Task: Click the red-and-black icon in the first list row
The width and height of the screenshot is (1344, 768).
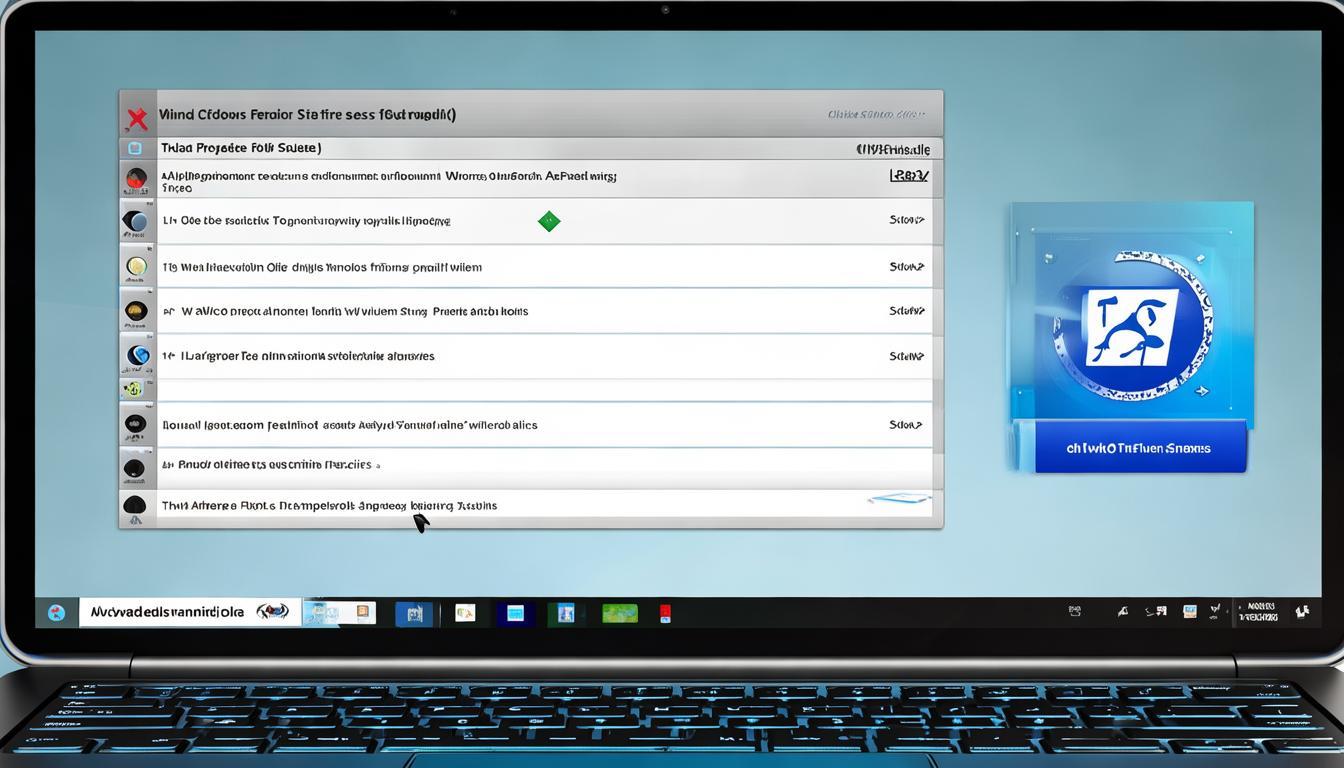Action: click(x=136, y=179)
